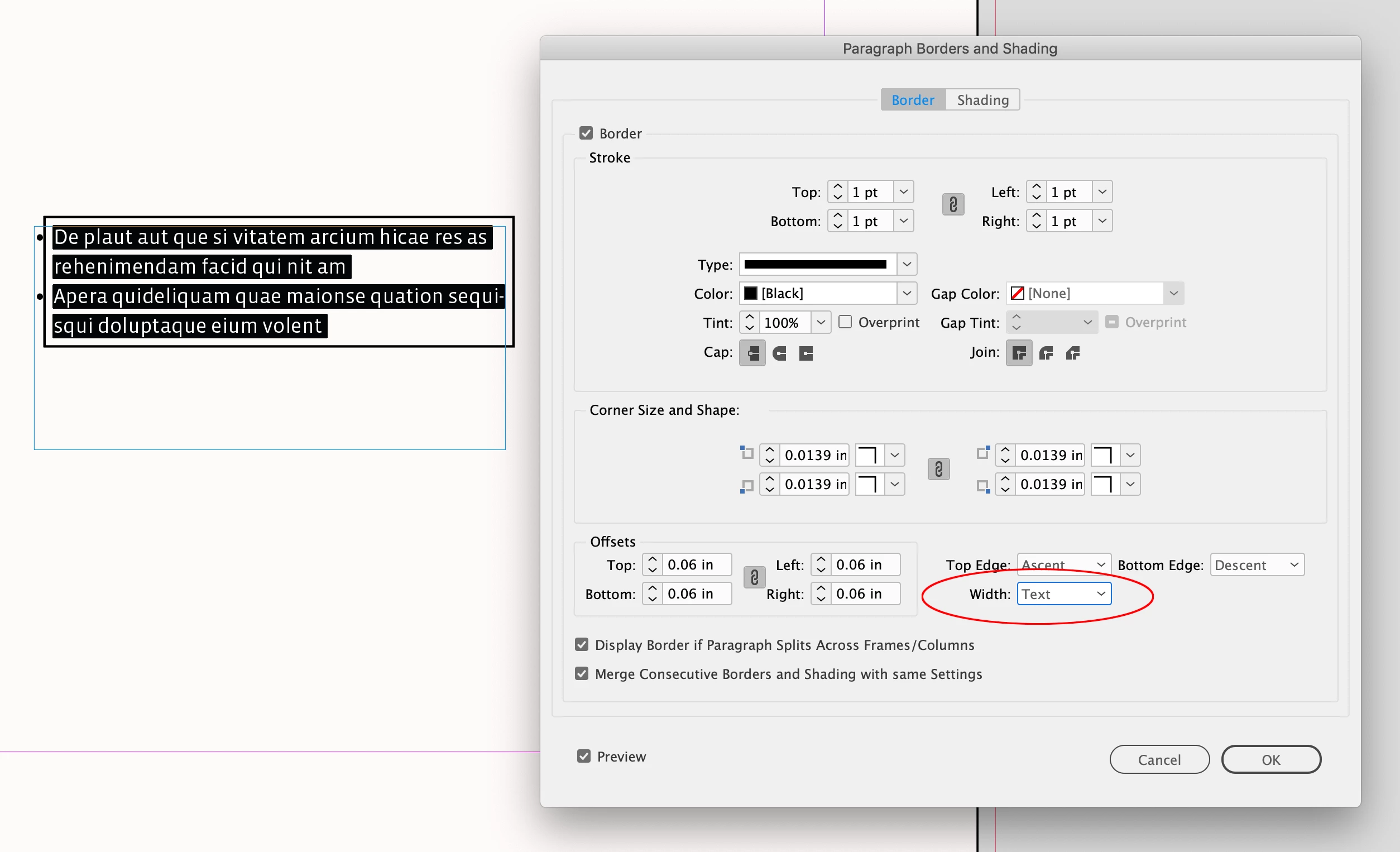Toggle the offsets chain link icon
Viewport: 1400px width, 852px height.
coord(754,578)
